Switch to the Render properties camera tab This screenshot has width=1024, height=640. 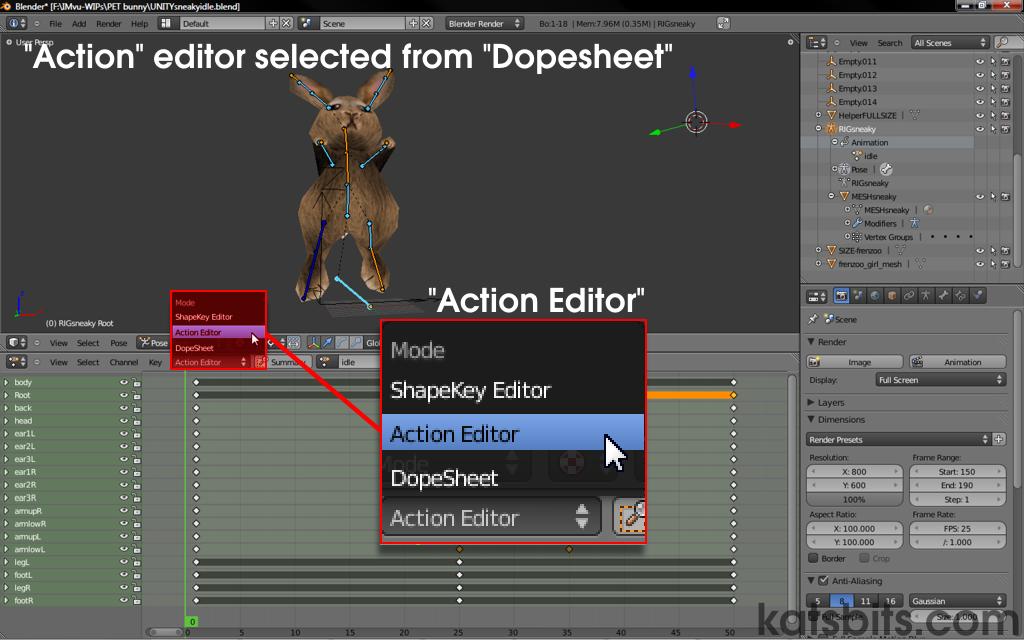(x=841, y=296)
